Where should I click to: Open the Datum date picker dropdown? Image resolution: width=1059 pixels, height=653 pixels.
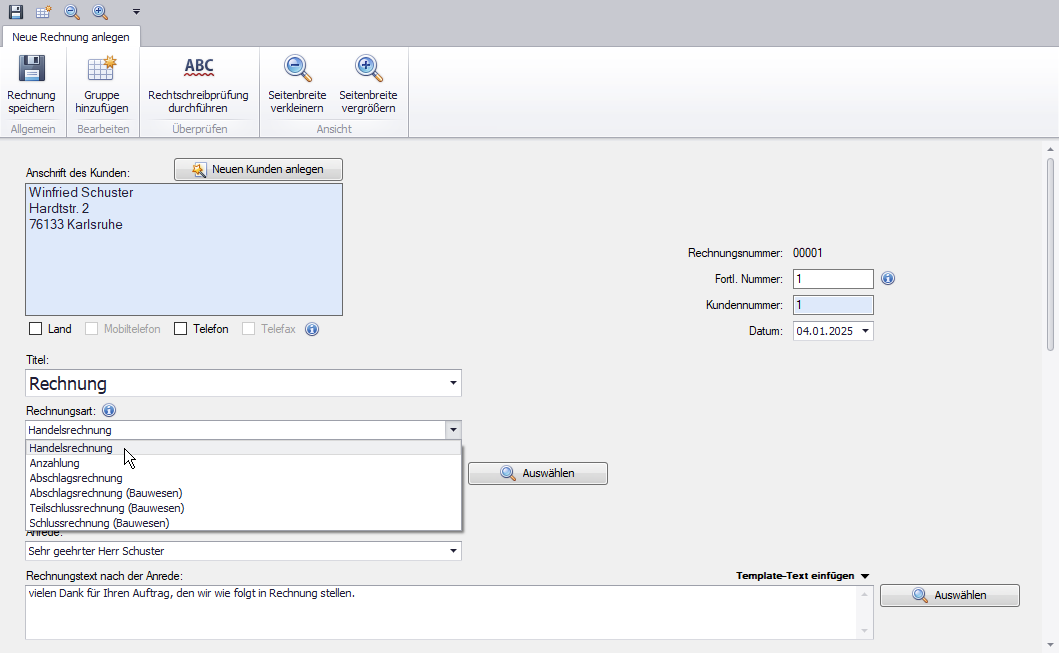[x=865, y=331]
